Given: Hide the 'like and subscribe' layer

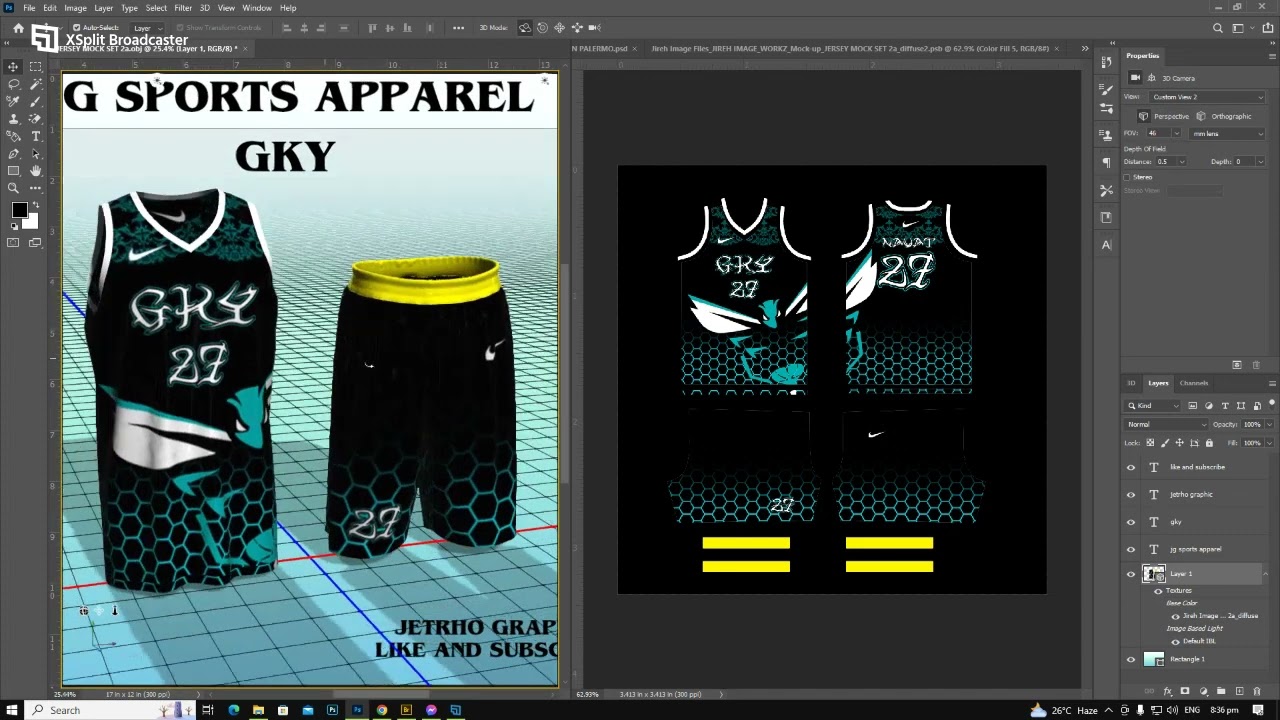Looking at the screenshot, I should point(1131,467).
